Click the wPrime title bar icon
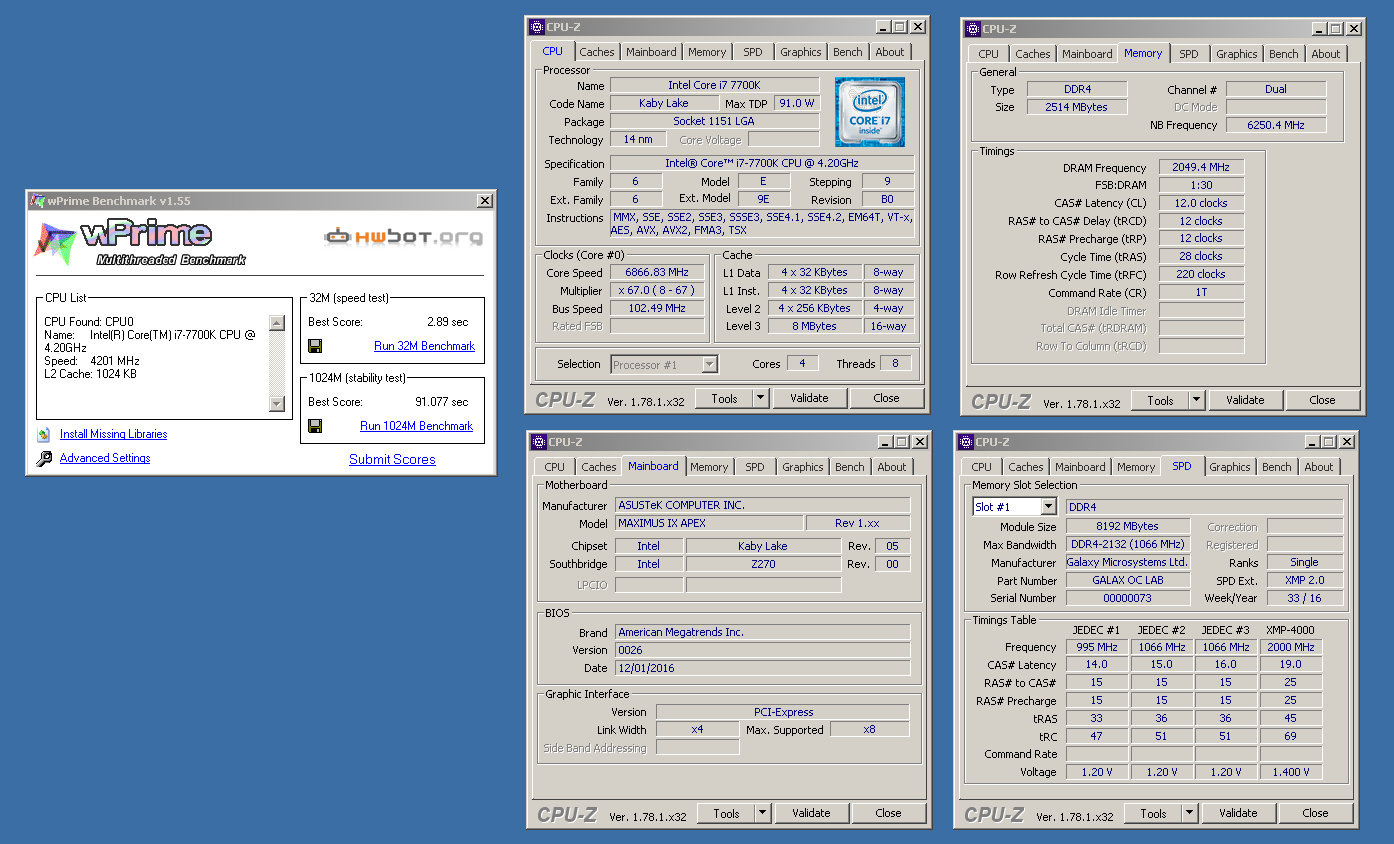 pos(37,201)
